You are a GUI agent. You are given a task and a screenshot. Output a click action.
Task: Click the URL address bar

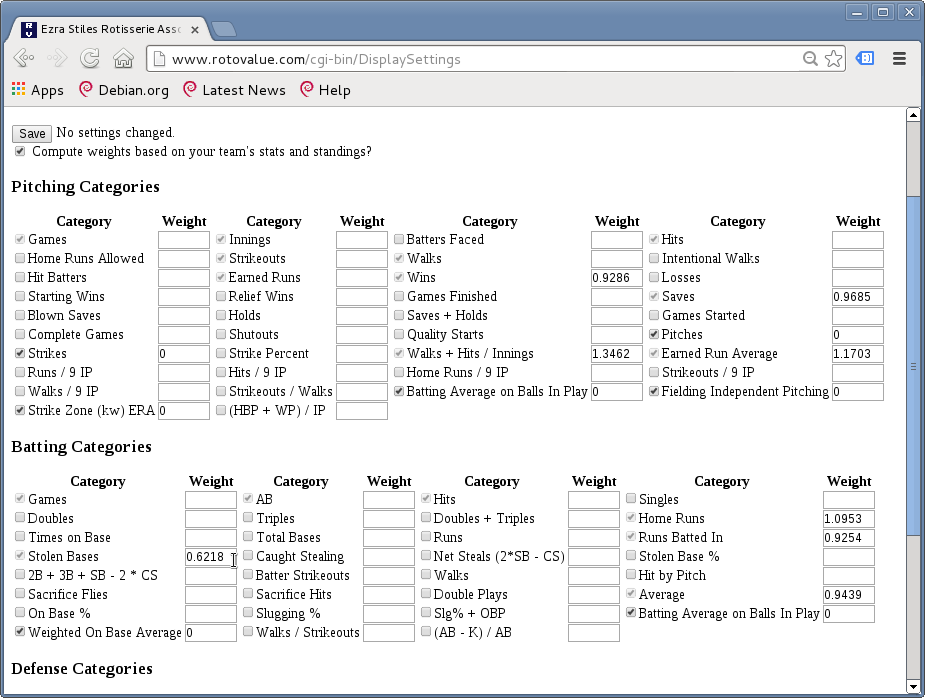pos(484,59)
